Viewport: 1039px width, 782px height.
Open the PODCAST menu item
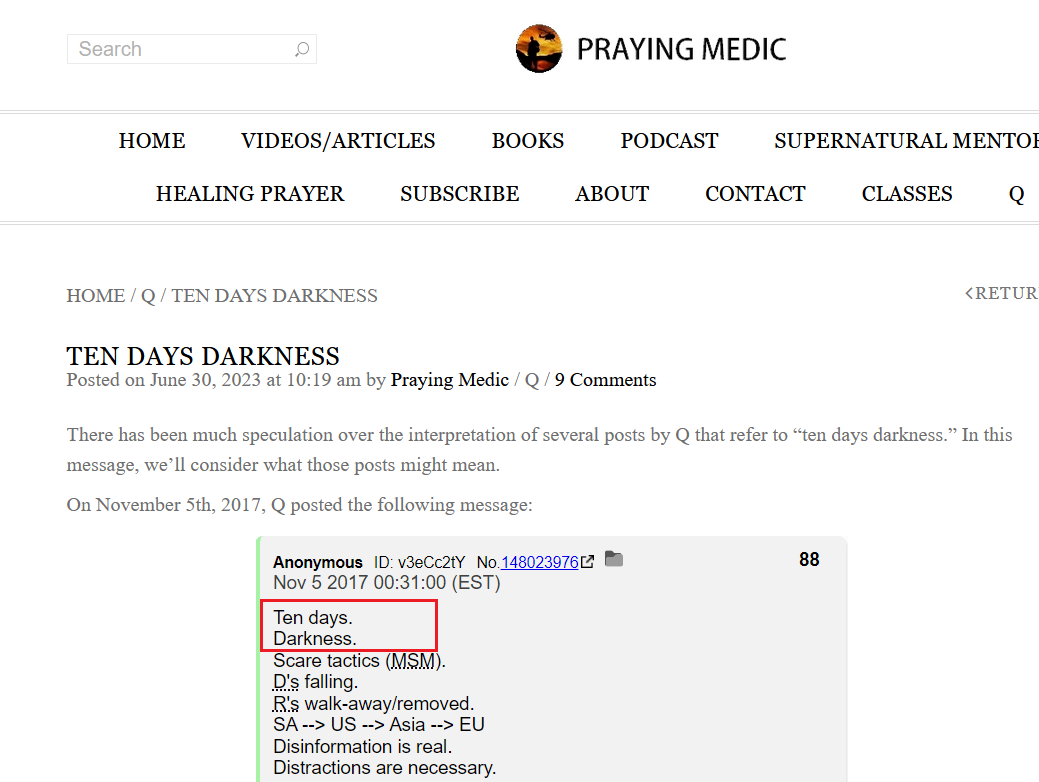669,140
